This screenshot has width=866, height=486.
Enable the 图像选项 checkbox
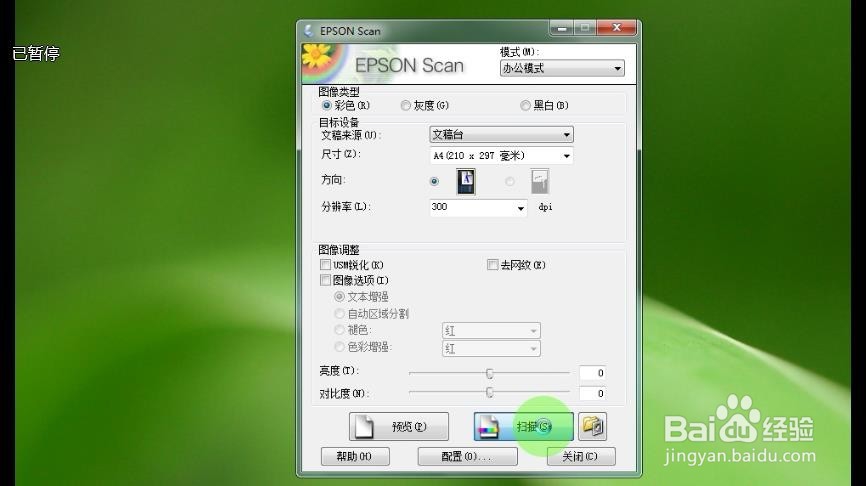coord(325,281)
